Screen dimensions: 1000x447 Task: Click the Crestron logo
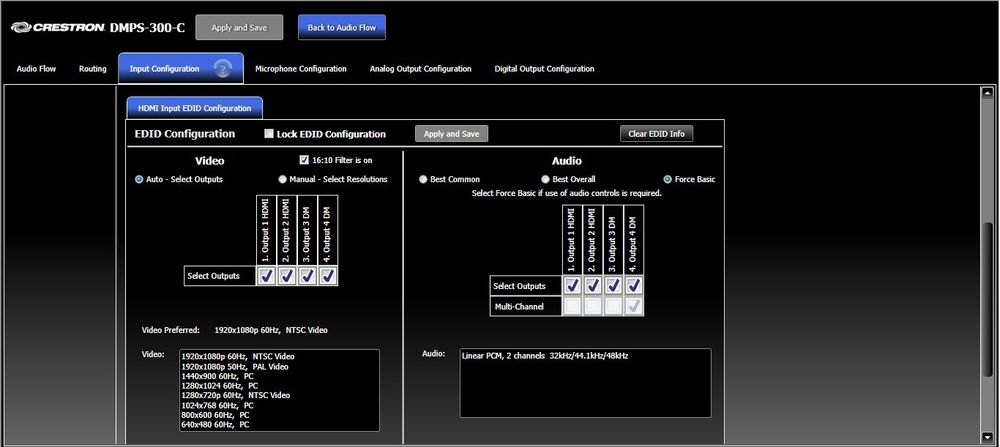(x=58, y=27)
